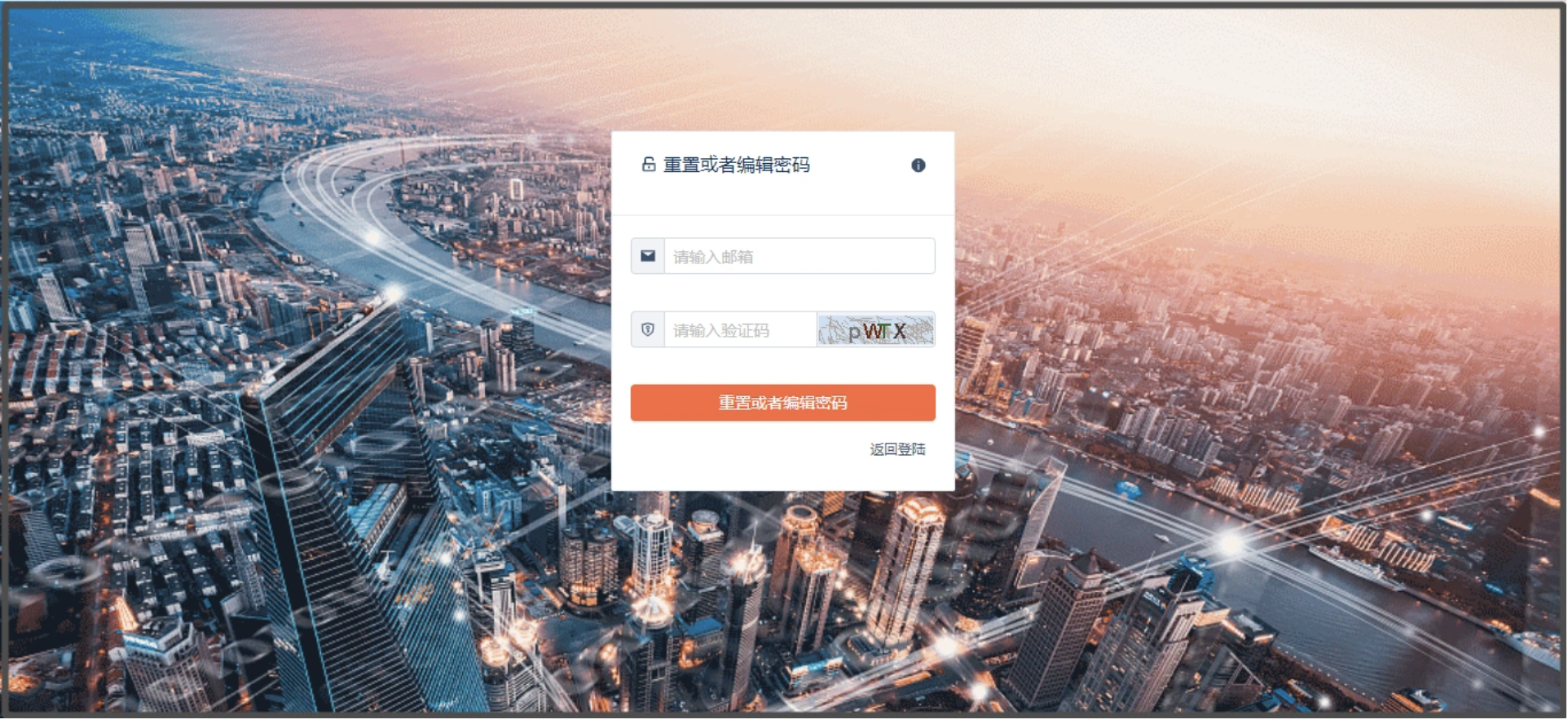Click the envelope icon before email field
This screenshot has width=1568, height=724.
click(x=648, y=256)
